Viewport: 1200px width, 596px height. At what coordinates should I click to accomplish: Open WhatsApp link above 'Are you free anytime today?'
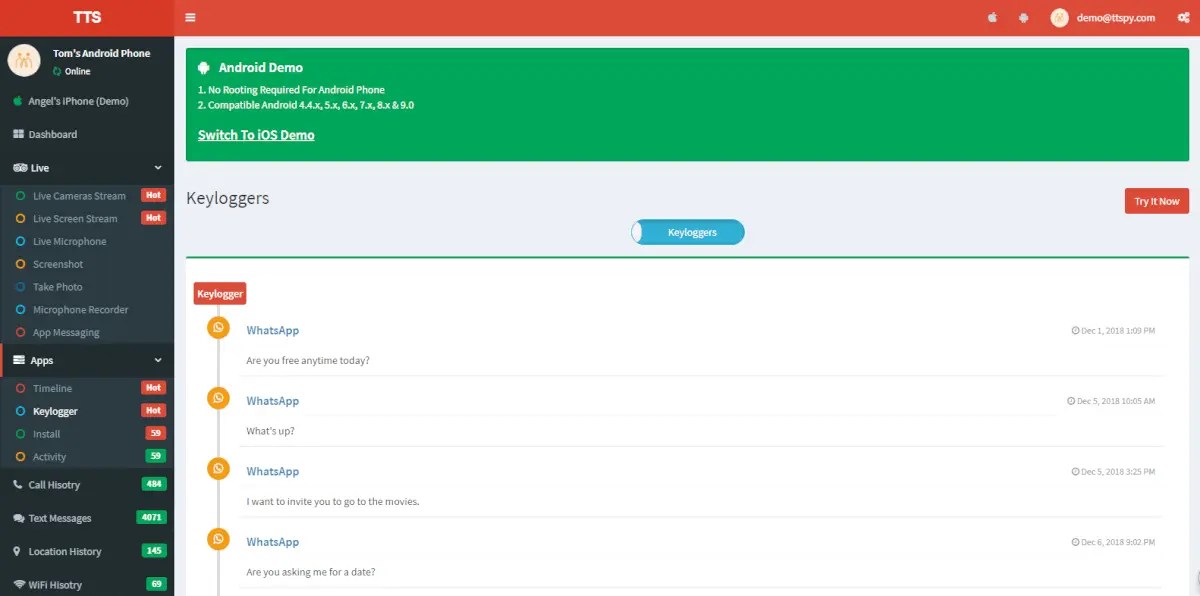coord(273,331)
